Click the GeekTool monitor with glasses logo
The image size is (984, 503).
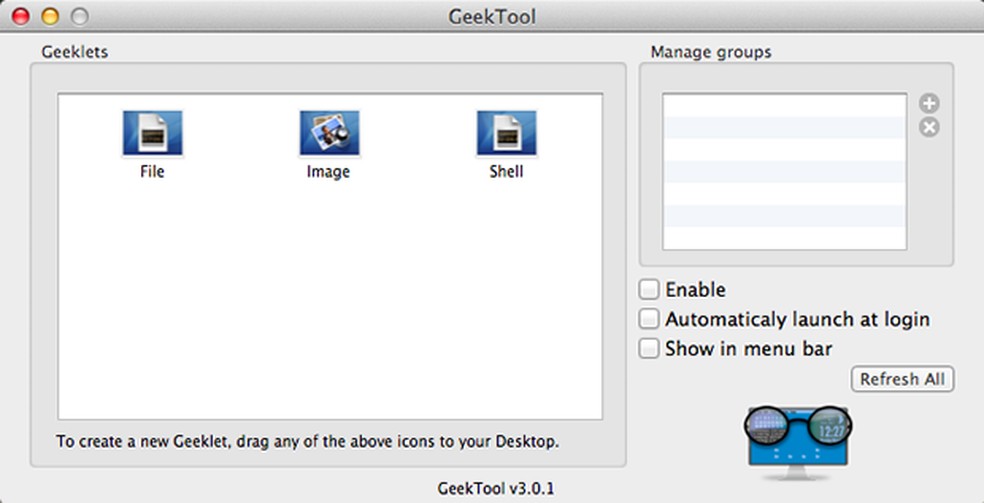pyautogui.click(x=797, y=435)
